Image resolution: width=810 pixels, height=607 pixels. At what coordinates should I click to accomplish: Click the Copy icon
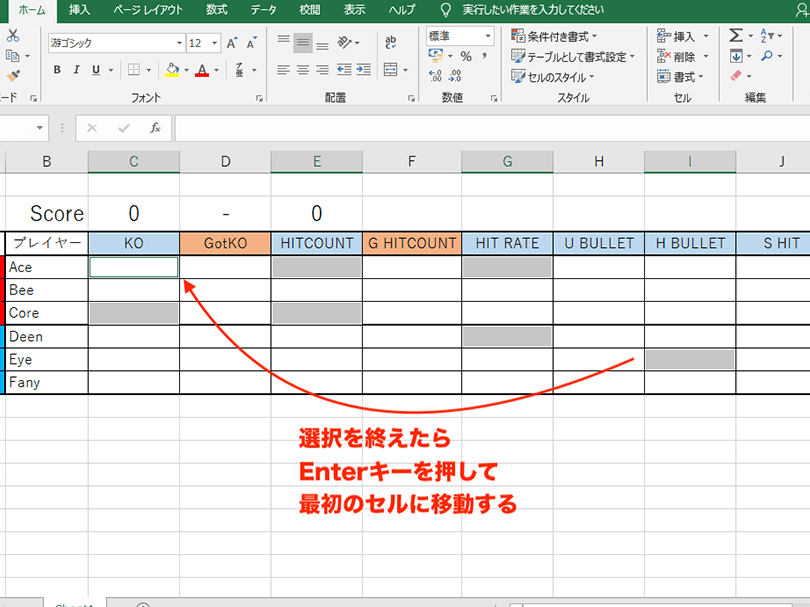tap(12, 55)
